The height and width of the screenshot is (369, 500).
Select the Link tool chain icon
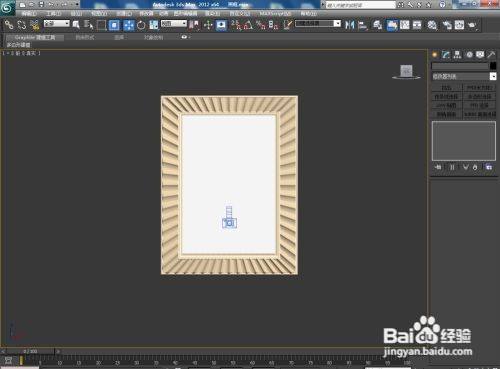[9, 25]
